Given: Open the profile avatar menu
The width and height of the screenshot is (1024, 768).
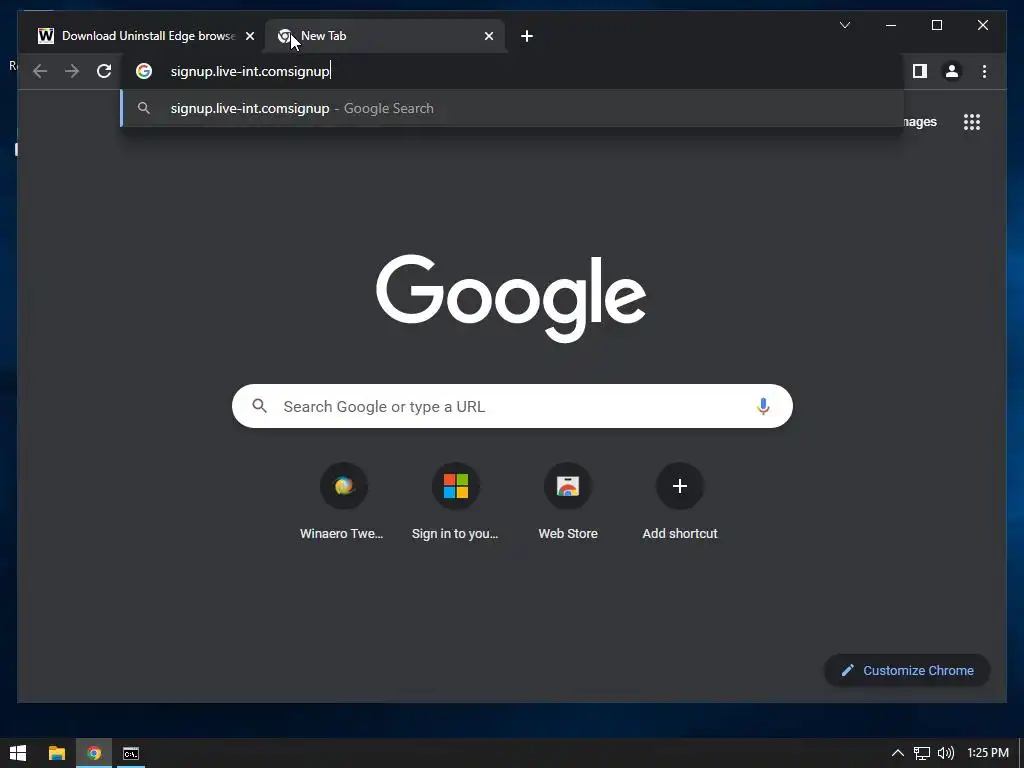Looking at the screenshot, I should pyautogui.click(x=952, y=71).
